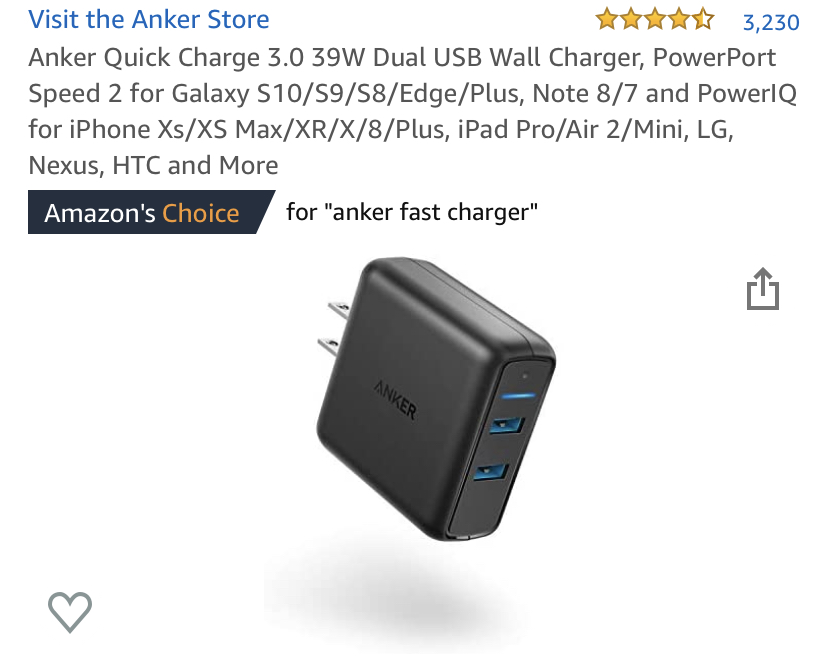Open the 3,230 customer reviews count

pyautogui.click(x=771, y=22)
